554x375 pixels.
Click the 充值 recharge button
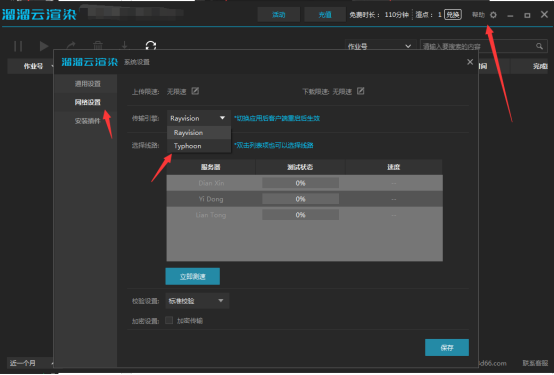(x=325, y=15)
